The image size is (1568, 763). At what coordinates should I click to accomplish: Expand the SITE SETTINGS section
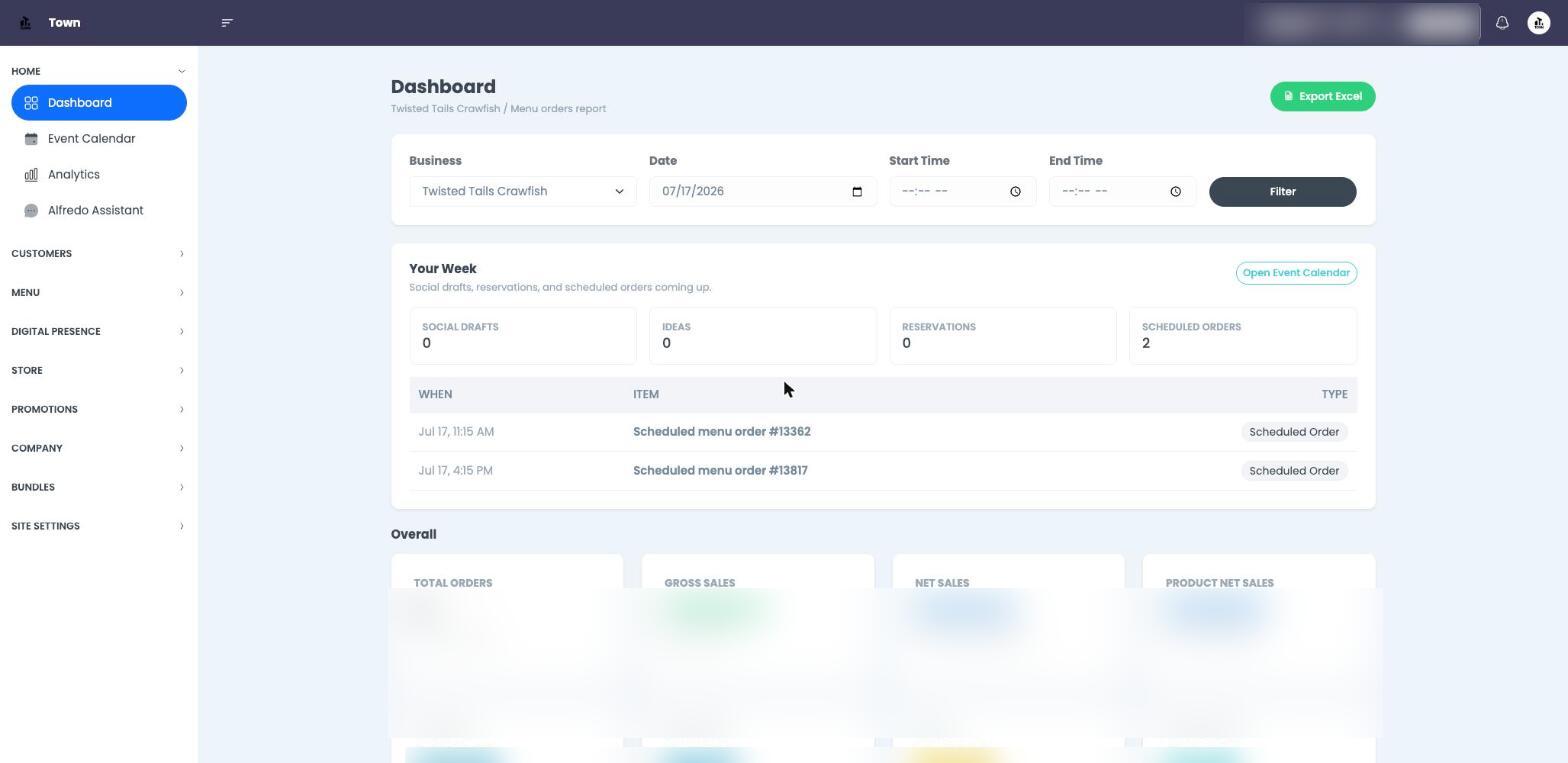[x=98, y=527]
